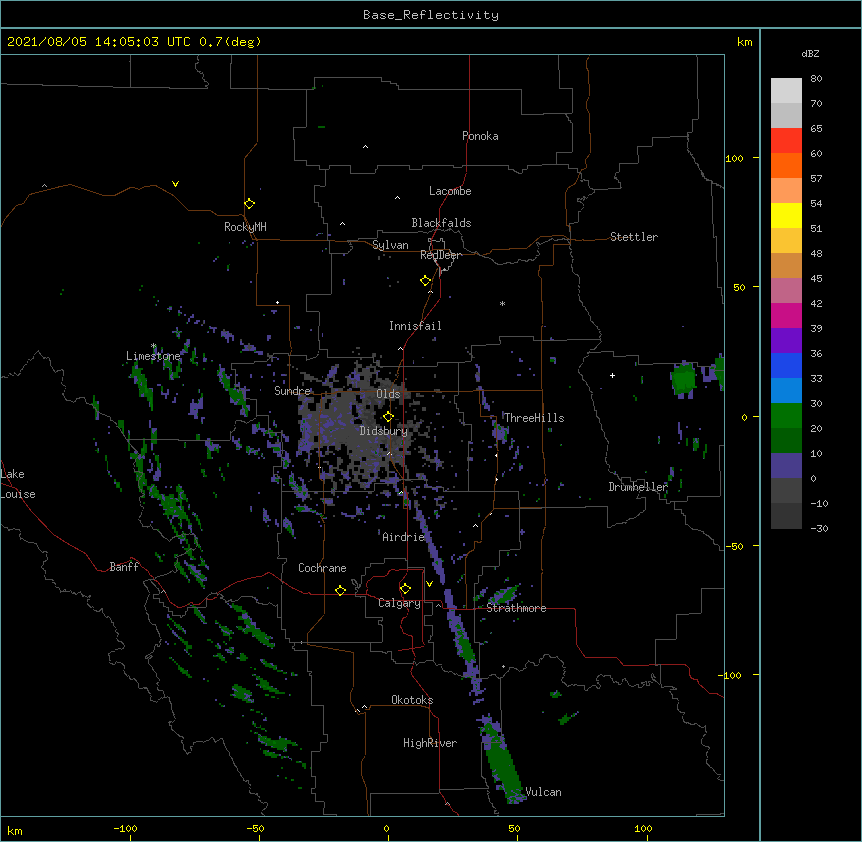Screen dimensions: 862x842
Task: Click the 57 value in dBZ legend
Action: pos(816,179)
